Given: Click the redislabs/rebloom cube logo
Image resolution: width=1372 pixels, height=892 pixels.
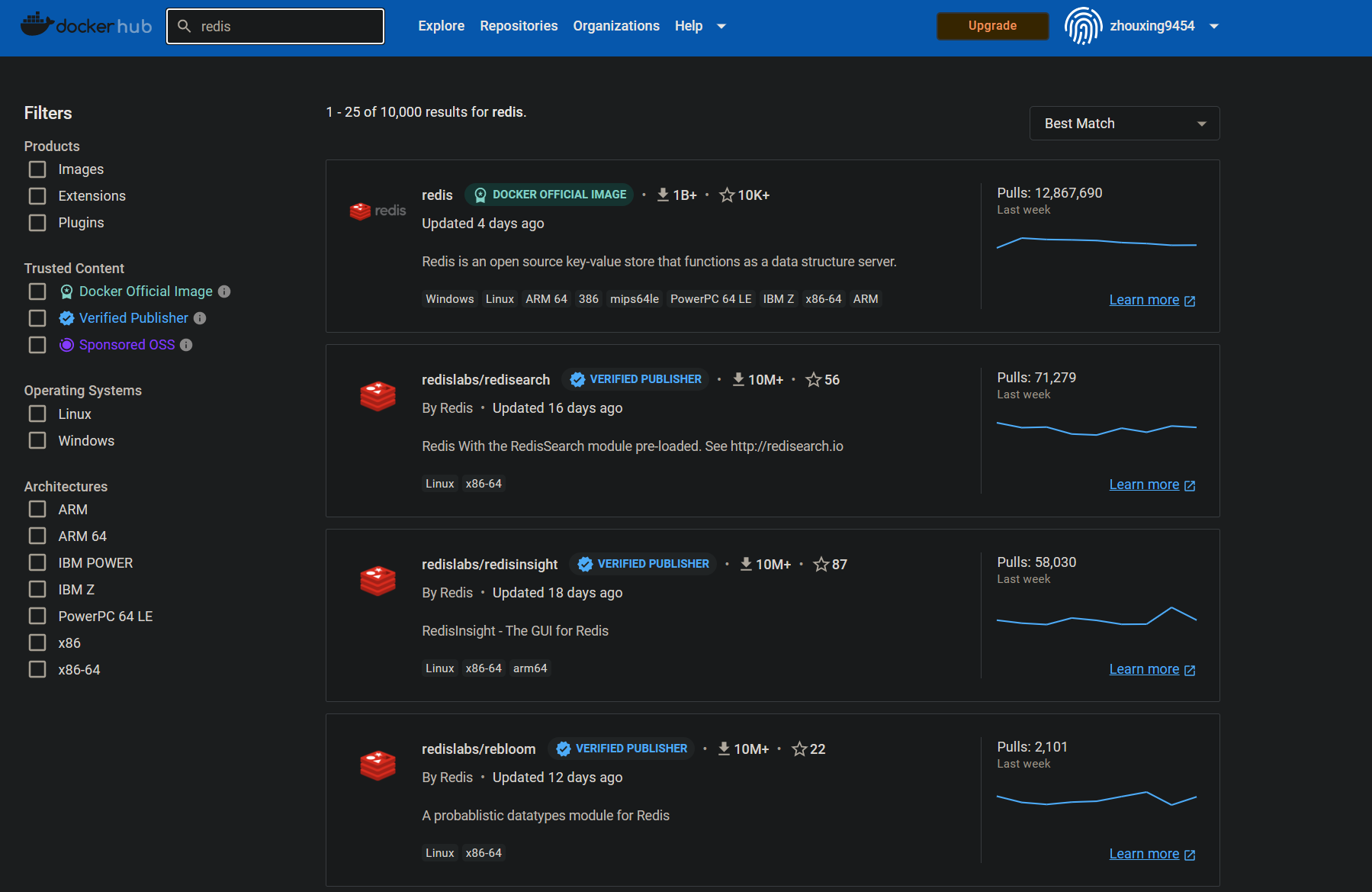Looking at the screenshot, I should 378,765.
